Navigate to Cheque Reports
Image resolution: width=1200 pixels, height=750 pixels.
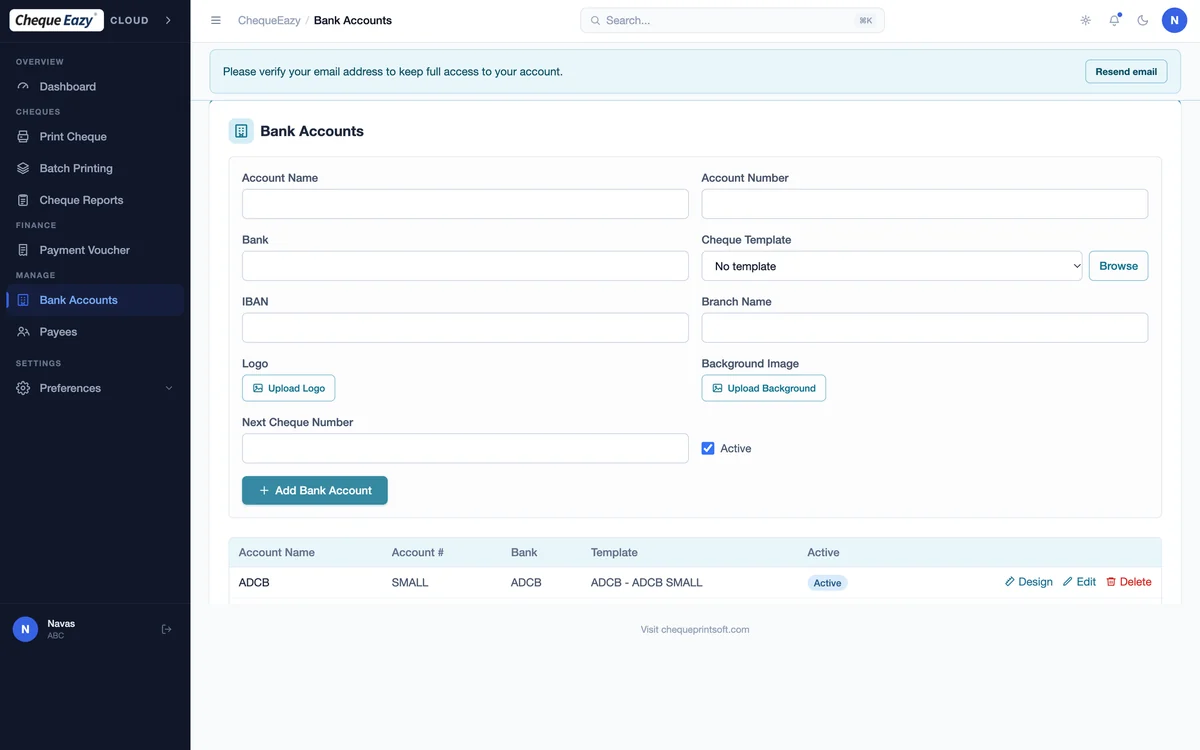coord(95,201)
